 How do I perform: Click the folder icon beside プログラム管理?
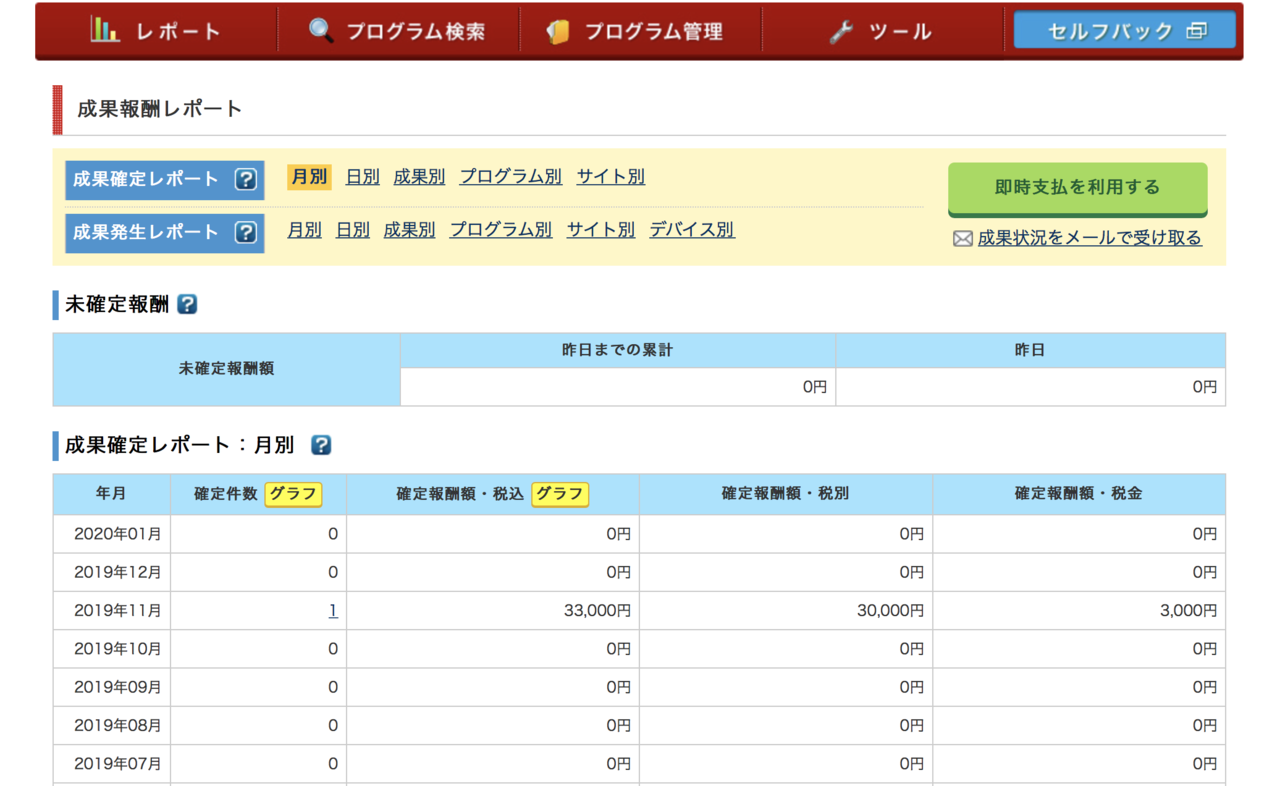tap(558, 32)
